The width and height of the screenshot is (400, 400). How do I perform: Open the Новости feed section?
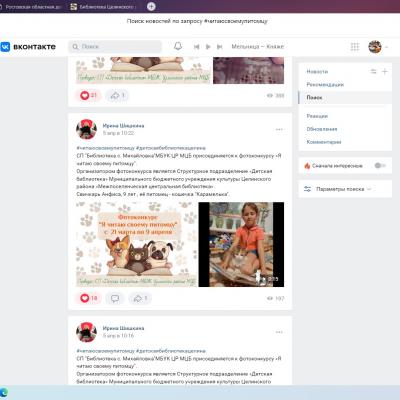pyautogui.click(x=317, y=72)
